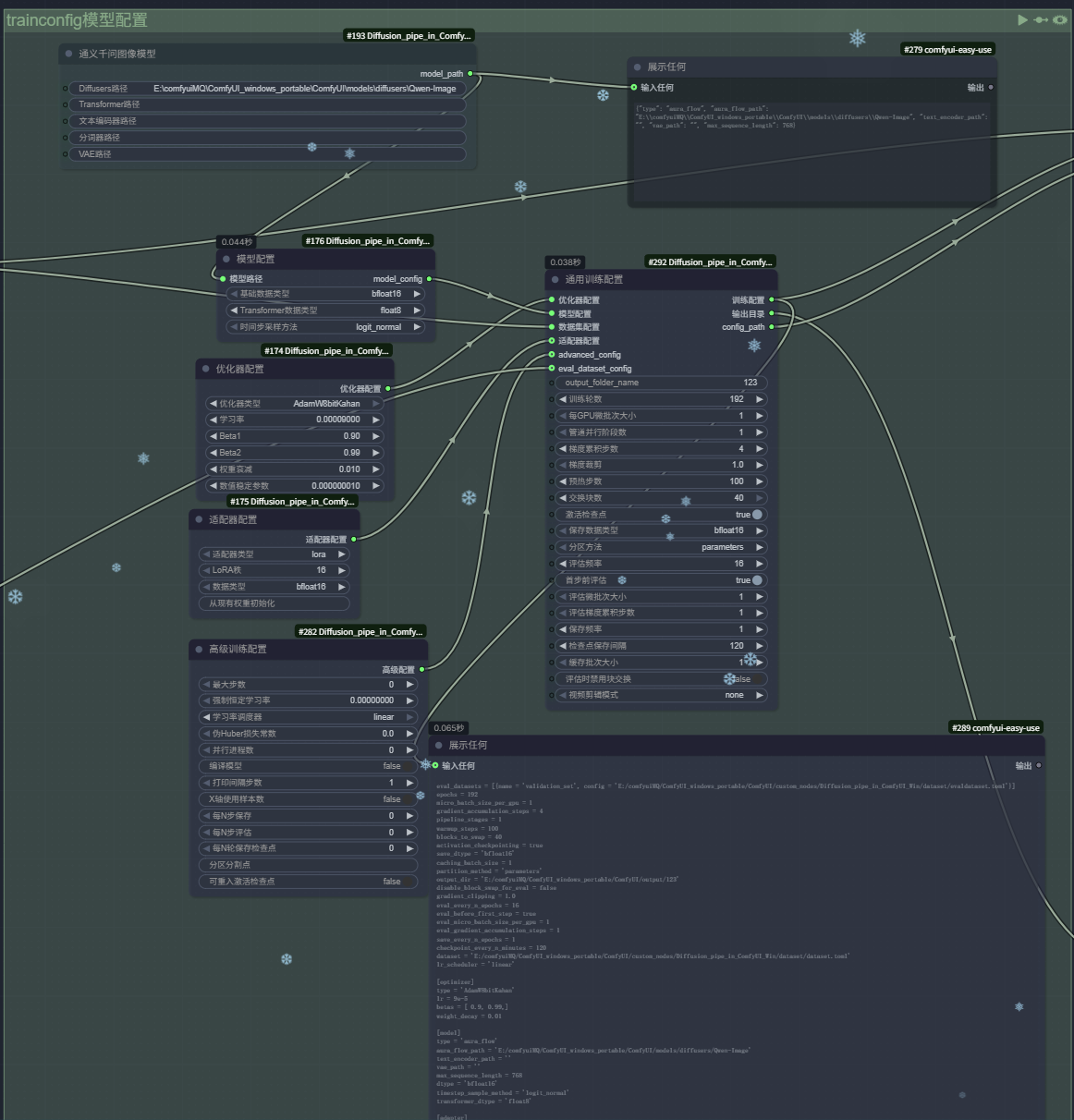Increase 训练轮数 with right arrow
Screen dimensions: 1074x1120
760,399
